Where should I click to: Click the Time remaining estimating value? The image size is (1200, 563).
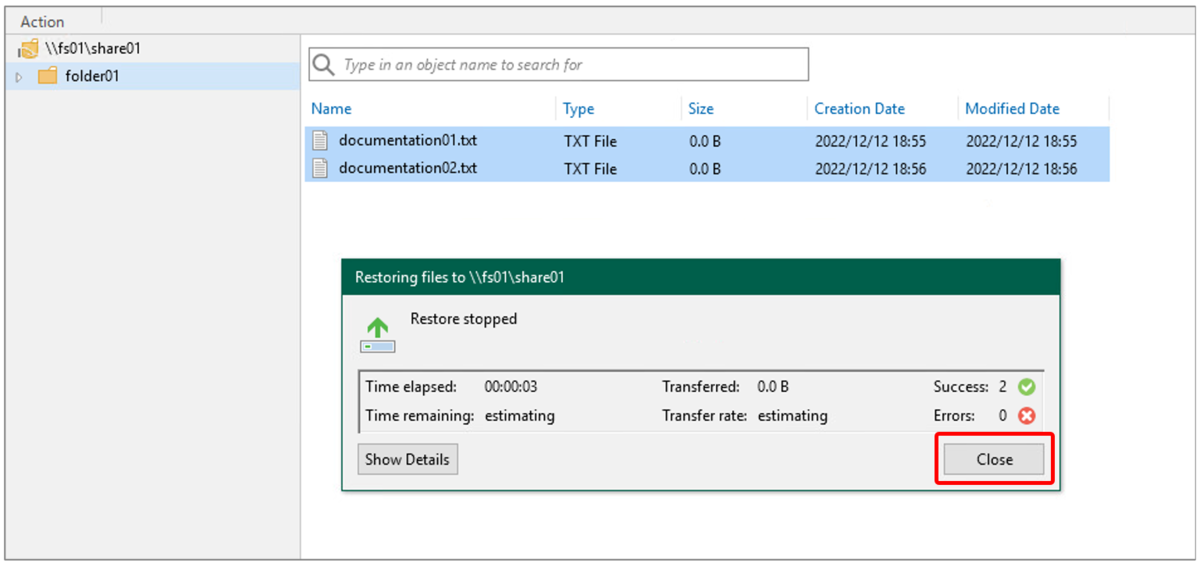[x=520, y=415]
